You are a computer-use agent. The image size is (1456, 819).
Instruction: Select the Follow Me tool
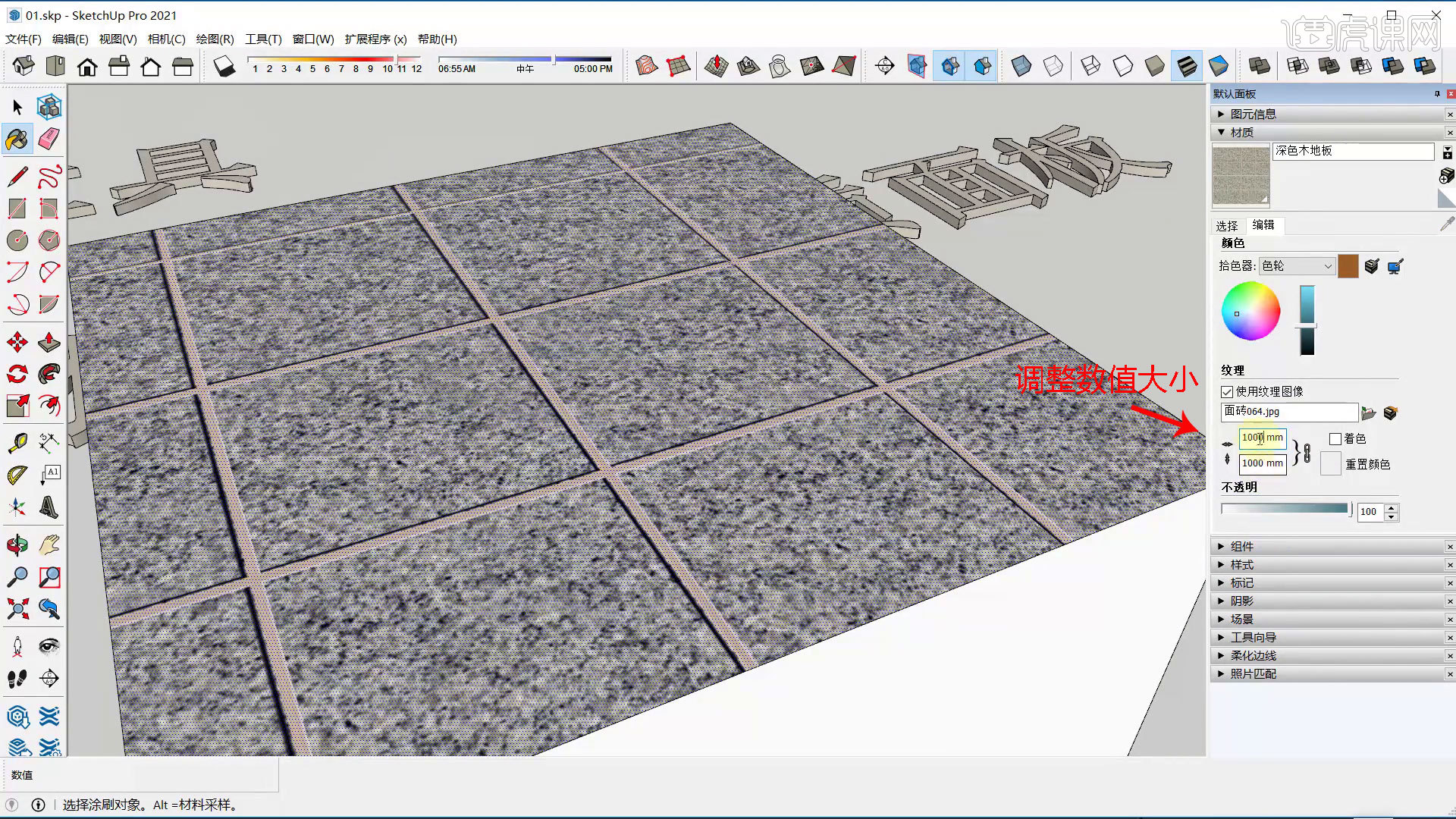[49, 374]
